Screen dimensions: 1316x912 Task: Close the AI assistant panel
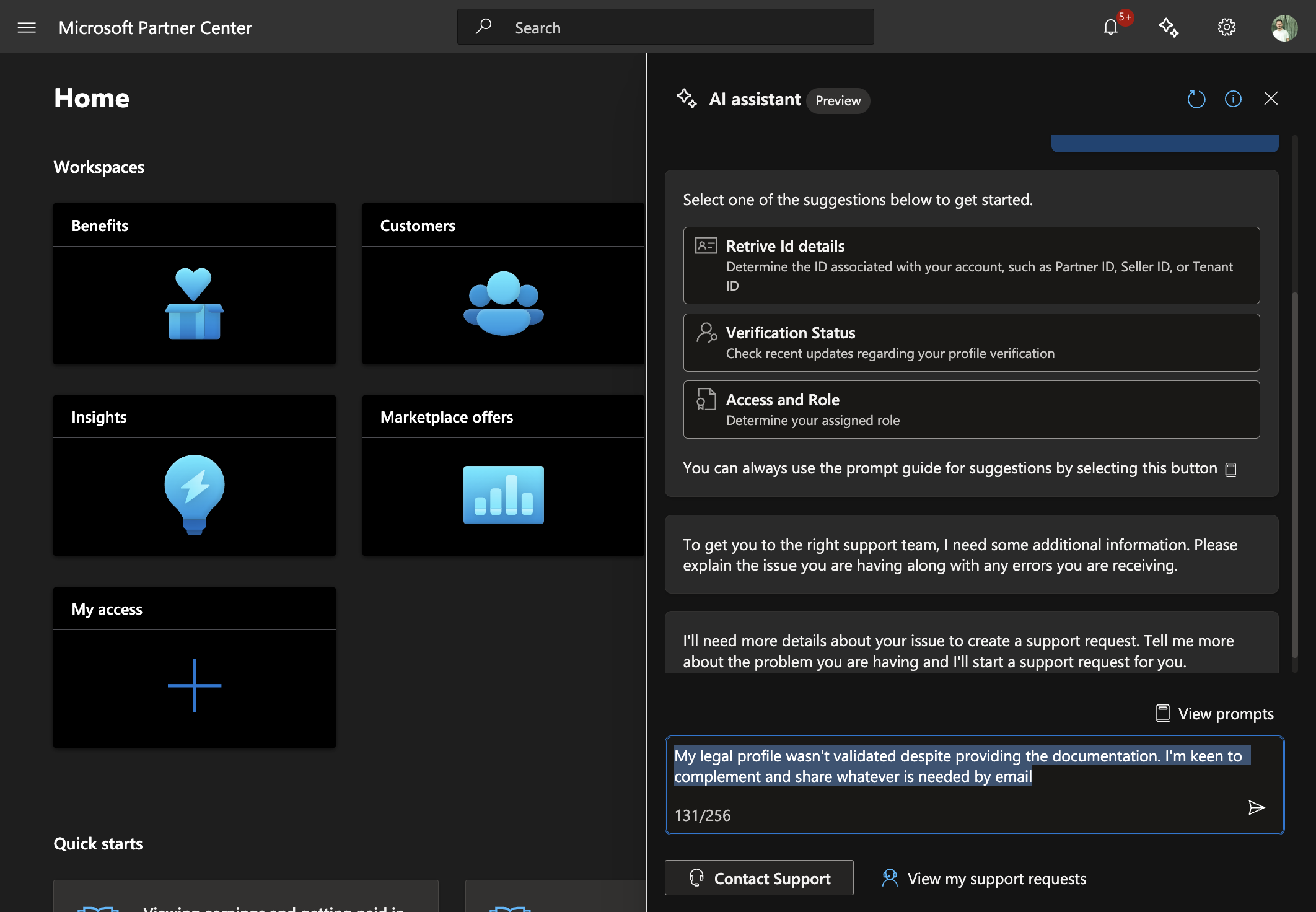1271,99
